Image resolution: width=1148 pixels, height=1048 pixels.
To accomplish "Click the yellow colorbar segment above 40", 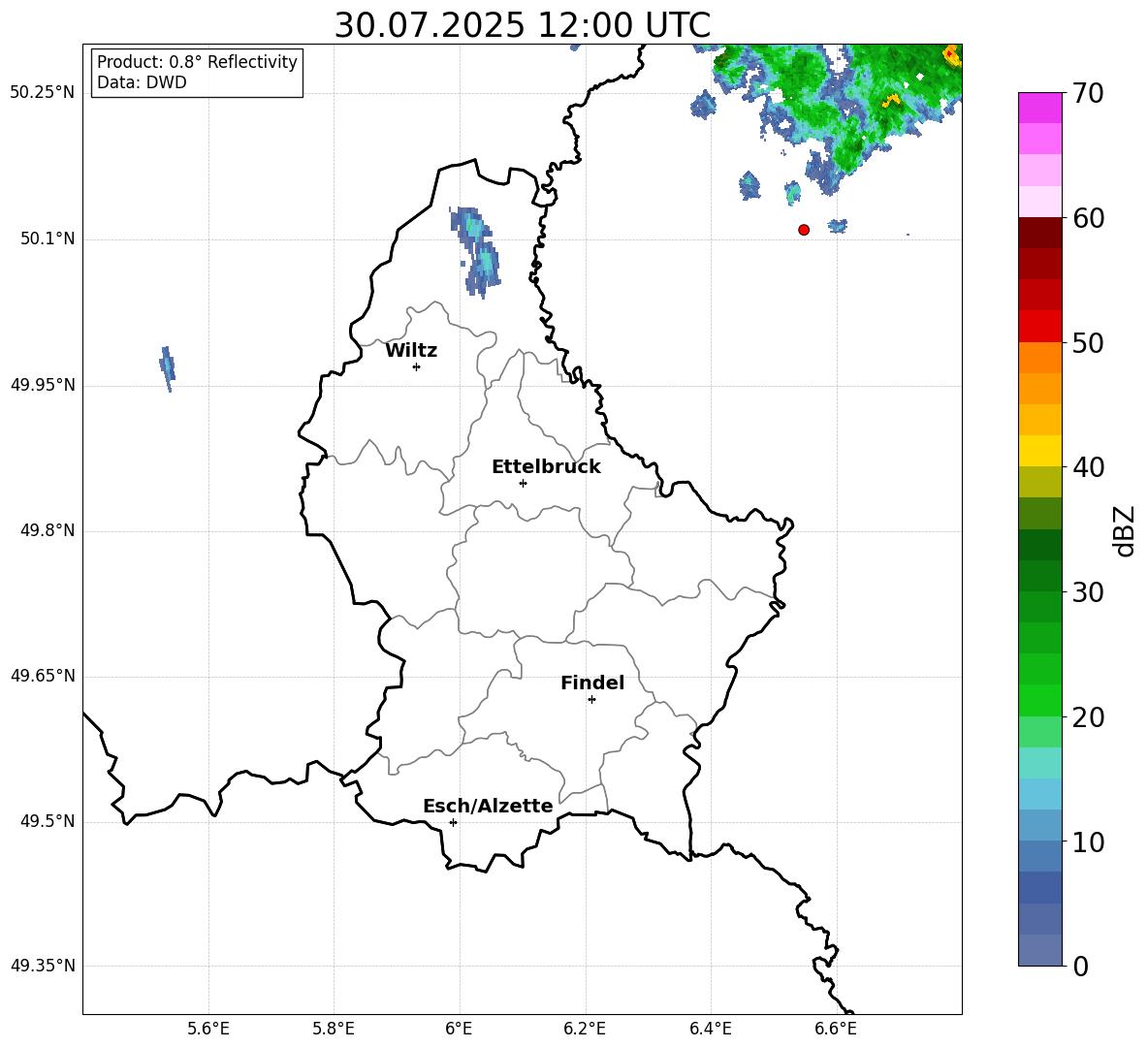I will tap(1040, 451).
